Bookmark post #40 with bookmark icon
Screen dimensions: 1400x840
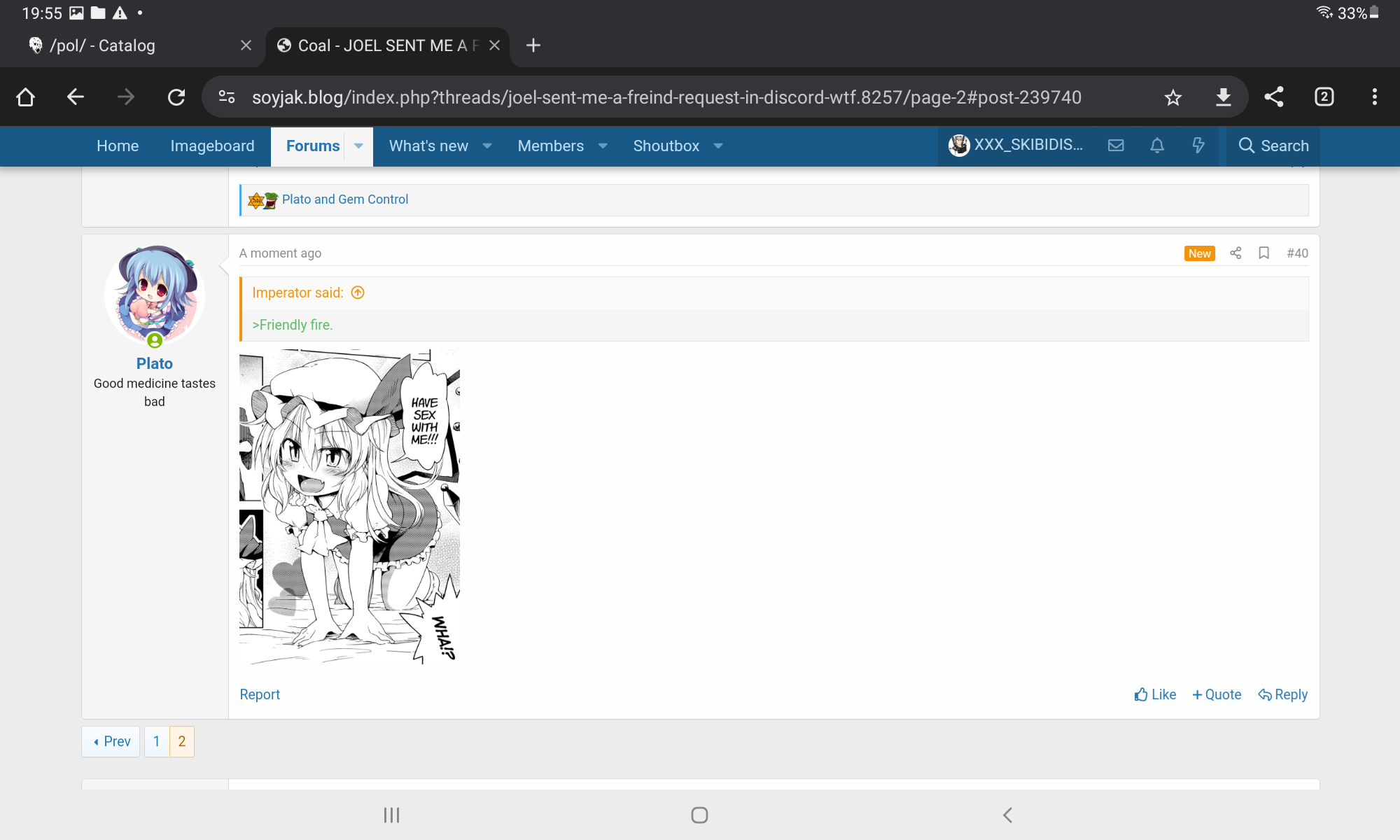(x=1263, y=253)
